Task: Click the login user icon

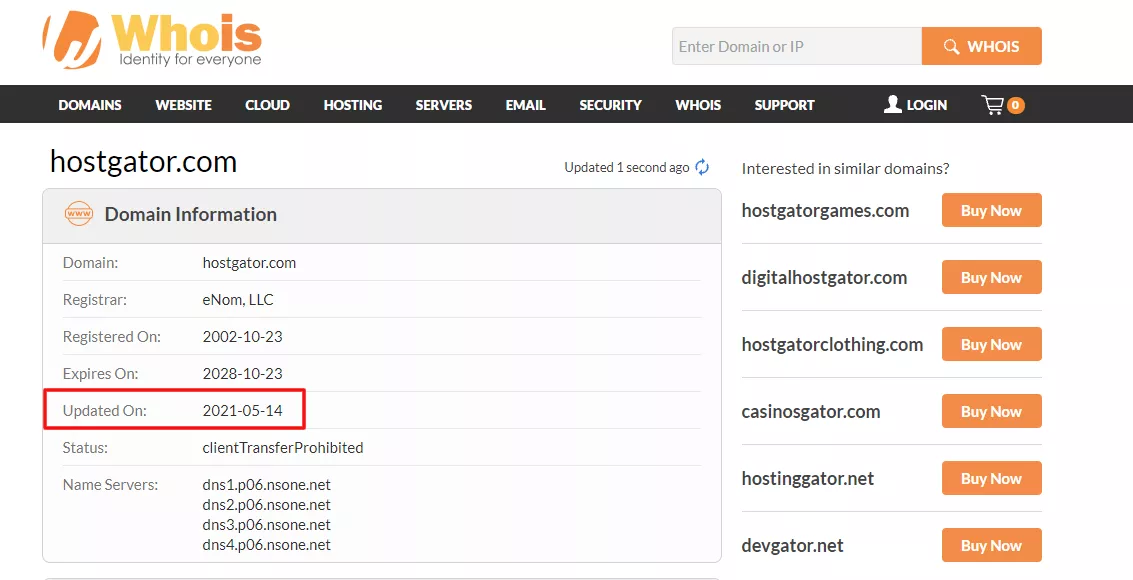Action: point(893,105)
